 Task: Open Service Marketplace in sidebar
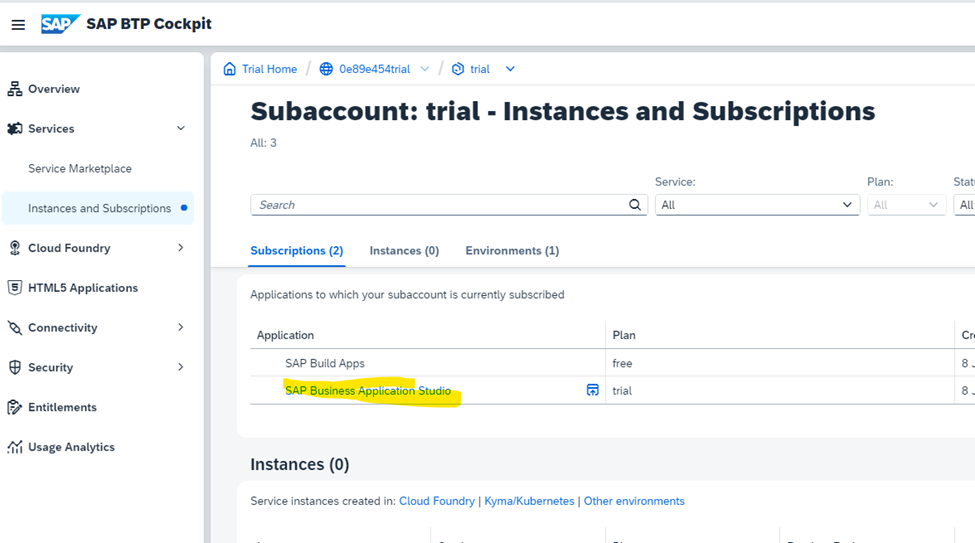(80, 169)
